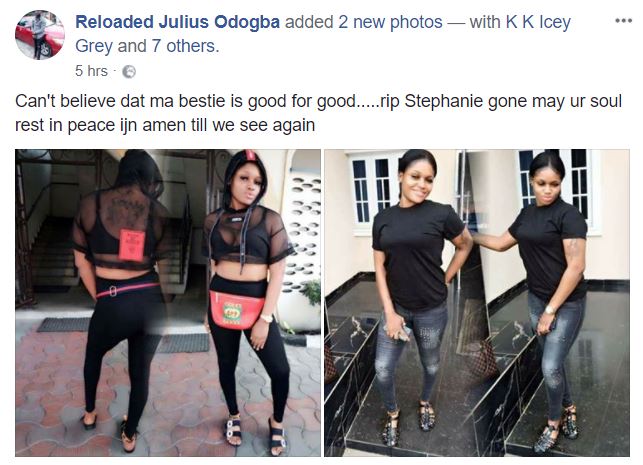
Task: Click the white window in right photo
Action: 371,191
